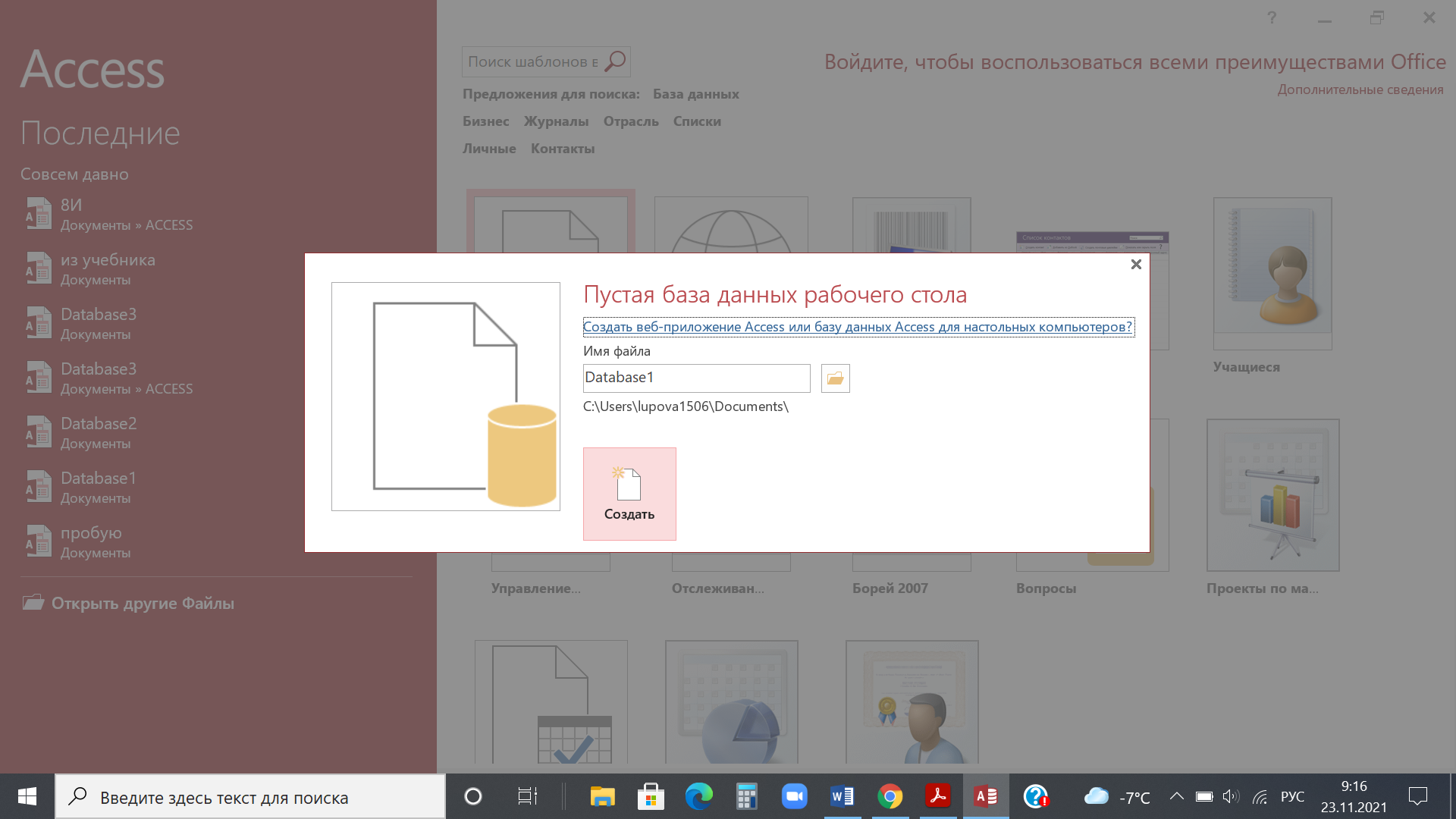Click the Отслеживан... template label
This screenshot has width=1456, height=819.
coord(717,588)
